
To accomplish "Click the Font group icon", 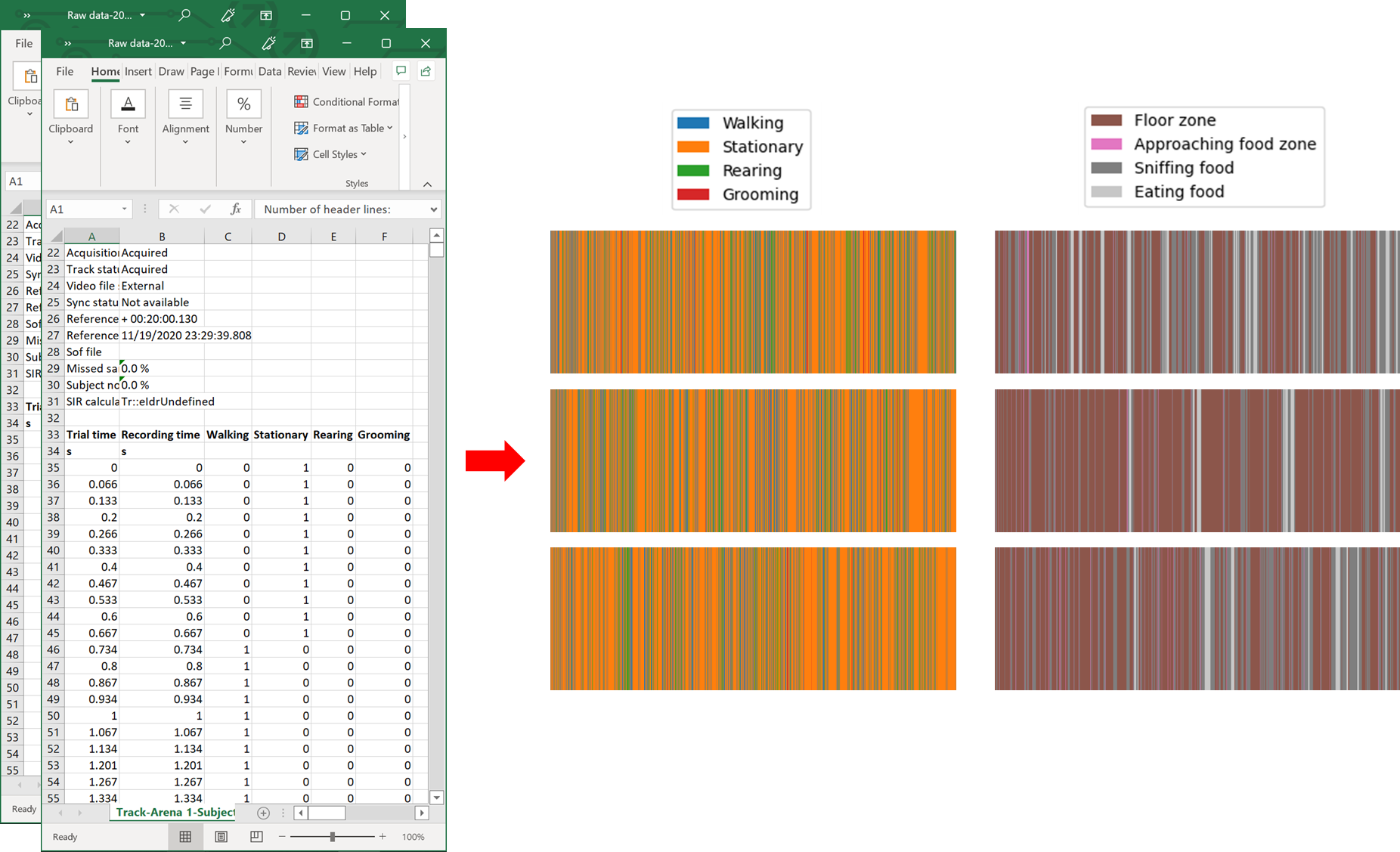I will point(128,104).
